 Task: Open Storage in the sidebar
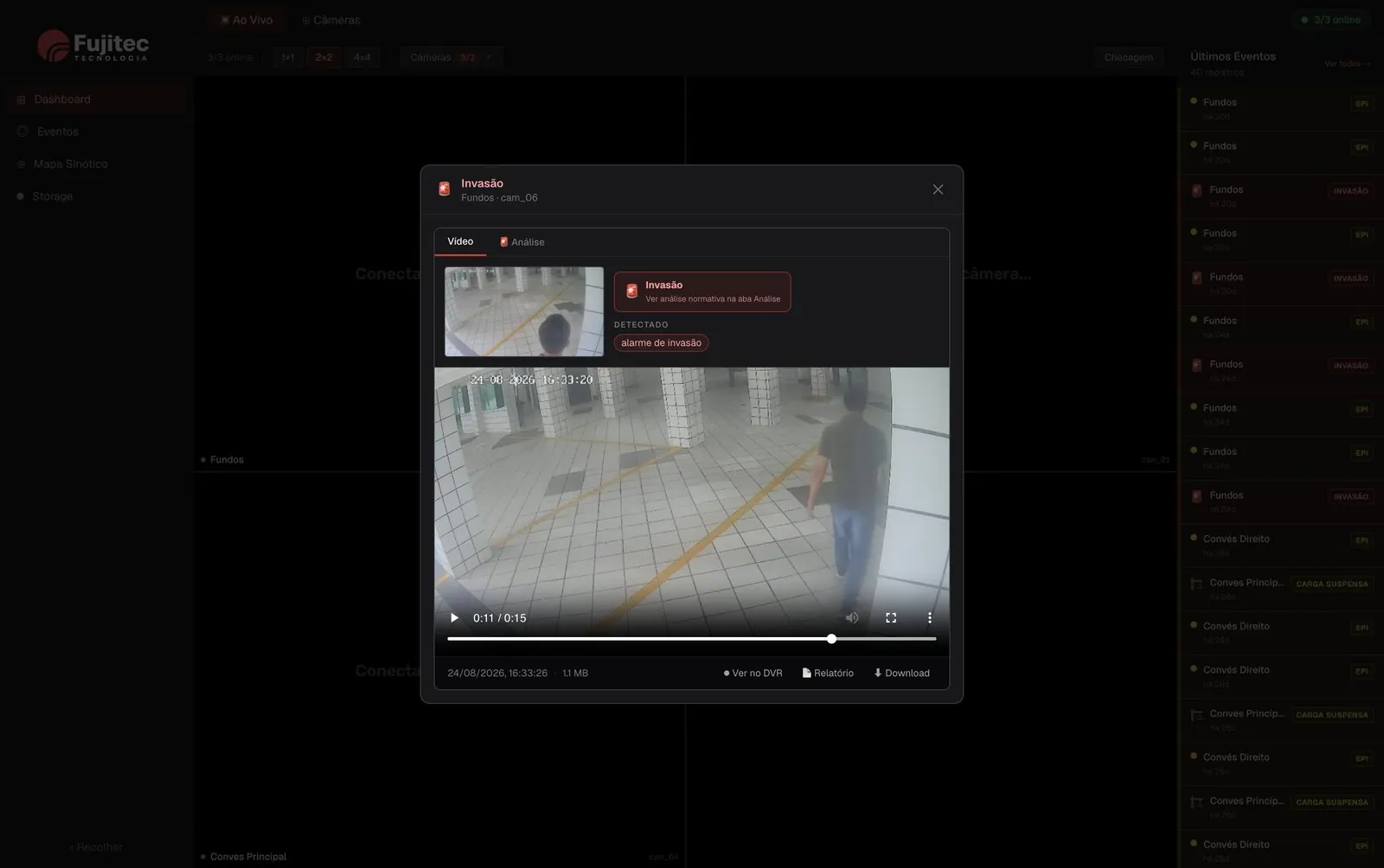click(x=97, y=196)
